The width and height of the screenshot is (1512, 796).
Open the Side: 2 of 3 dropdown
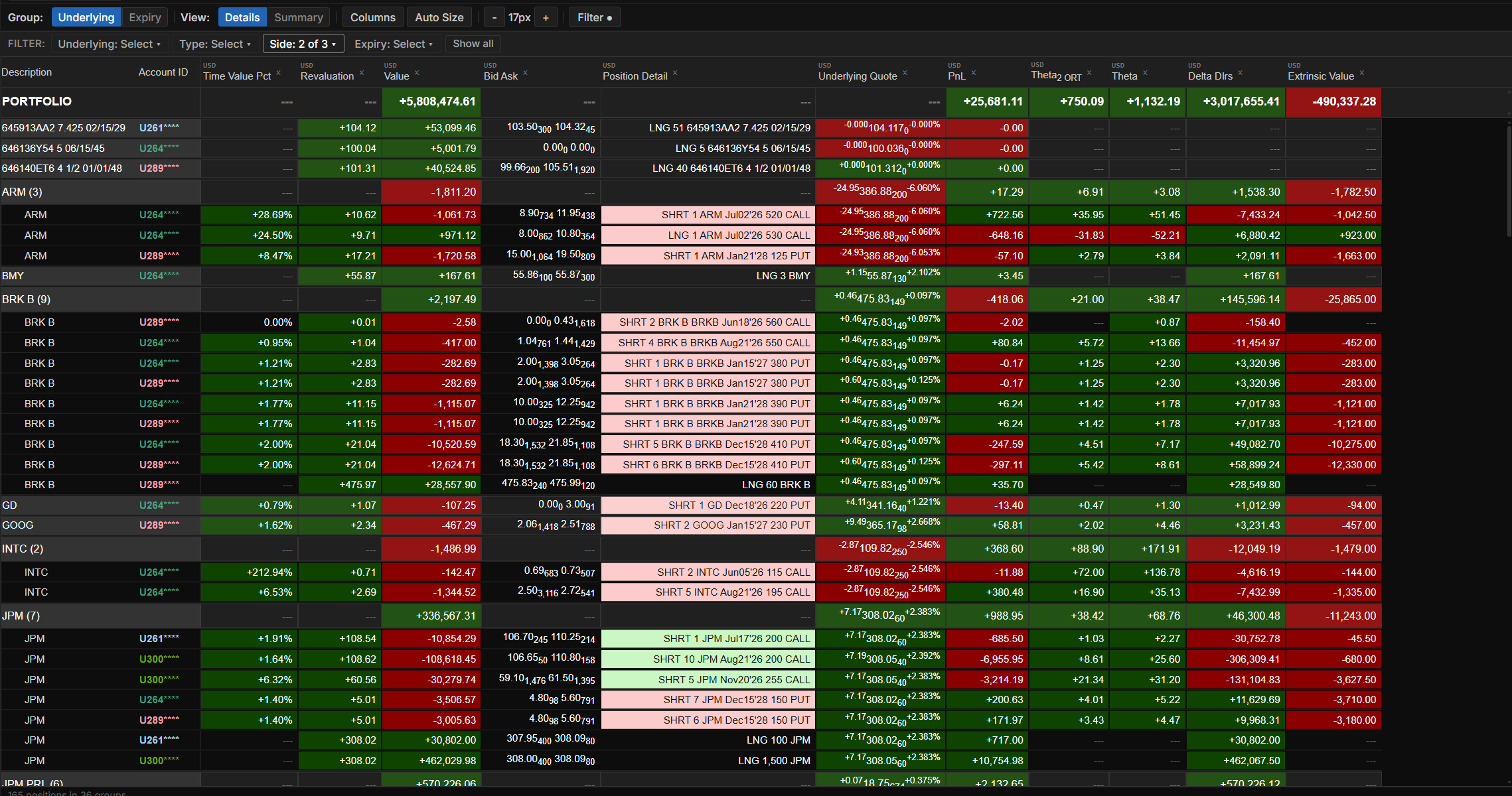pyautogui.click(x=303, y=44)
